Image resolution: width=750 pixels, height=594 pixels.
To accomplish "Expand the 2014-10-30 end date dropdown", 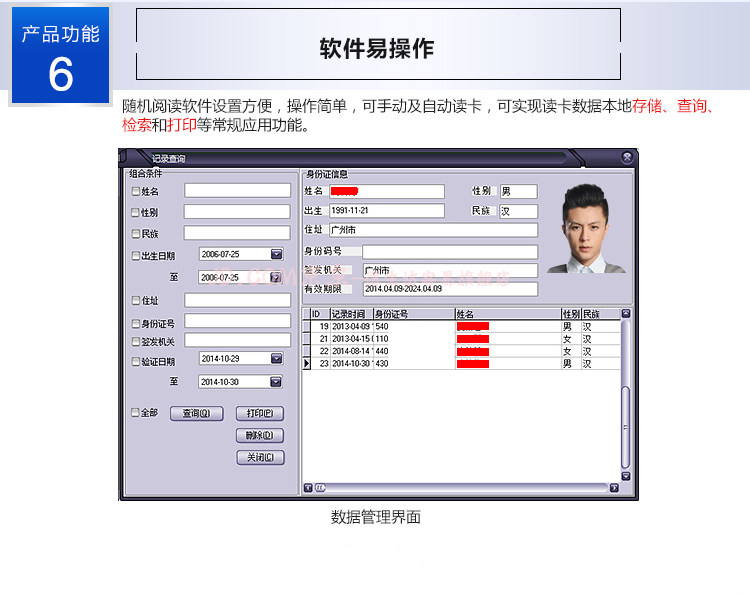I will click(x=276, y=381).
